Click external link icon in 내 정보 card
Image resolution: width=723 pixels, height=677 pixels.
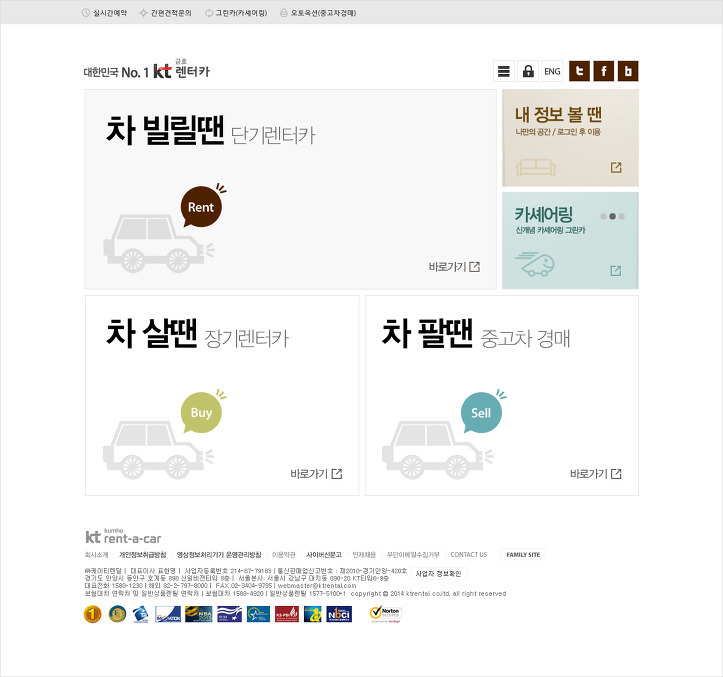click(616, 167)
